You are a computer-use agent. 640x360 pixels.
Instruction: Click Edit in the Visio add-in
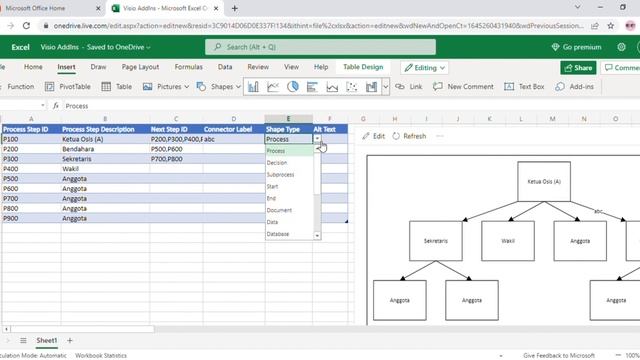[x=374, y=136]
